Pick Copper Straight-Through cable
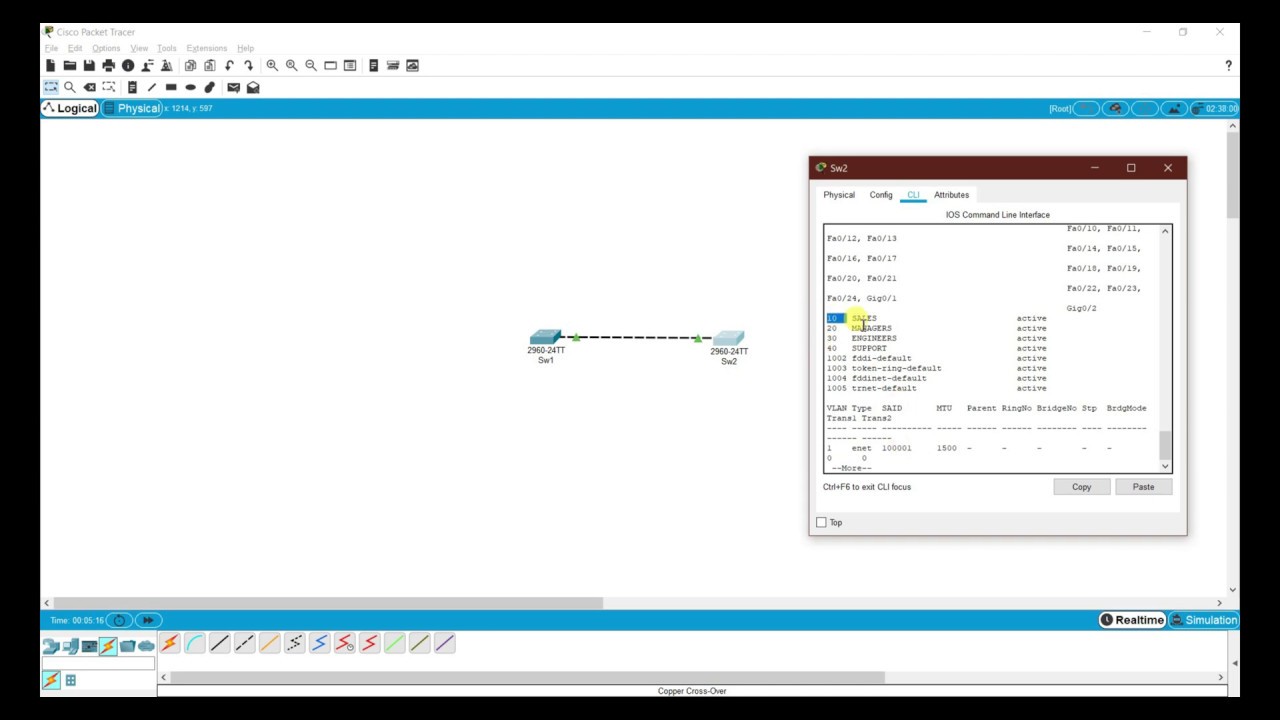This screenshot has width=1280, height=720. 220,643
